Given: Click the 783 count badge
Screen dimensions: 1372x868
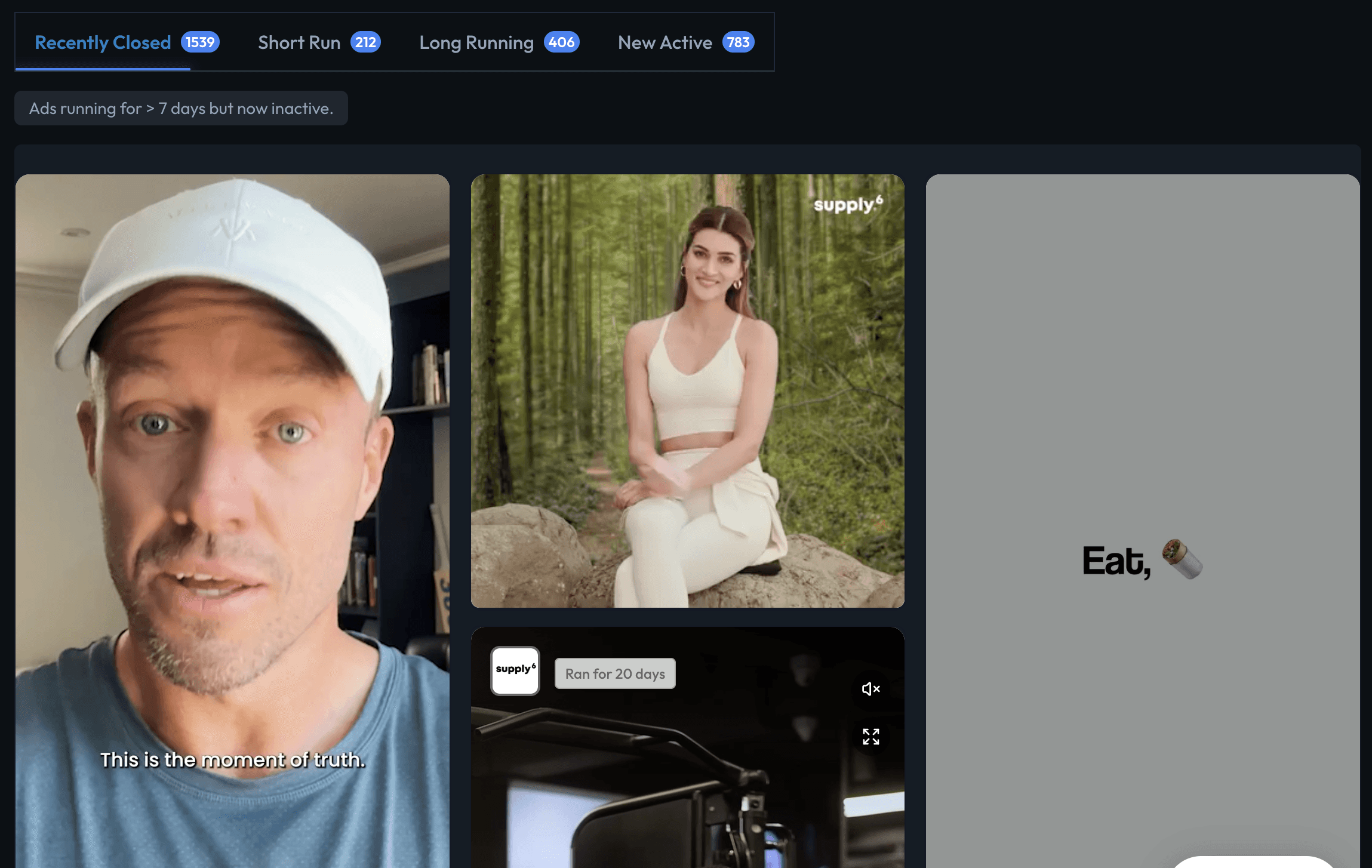Looking at the screenshot, I should (x=738, y=42).
